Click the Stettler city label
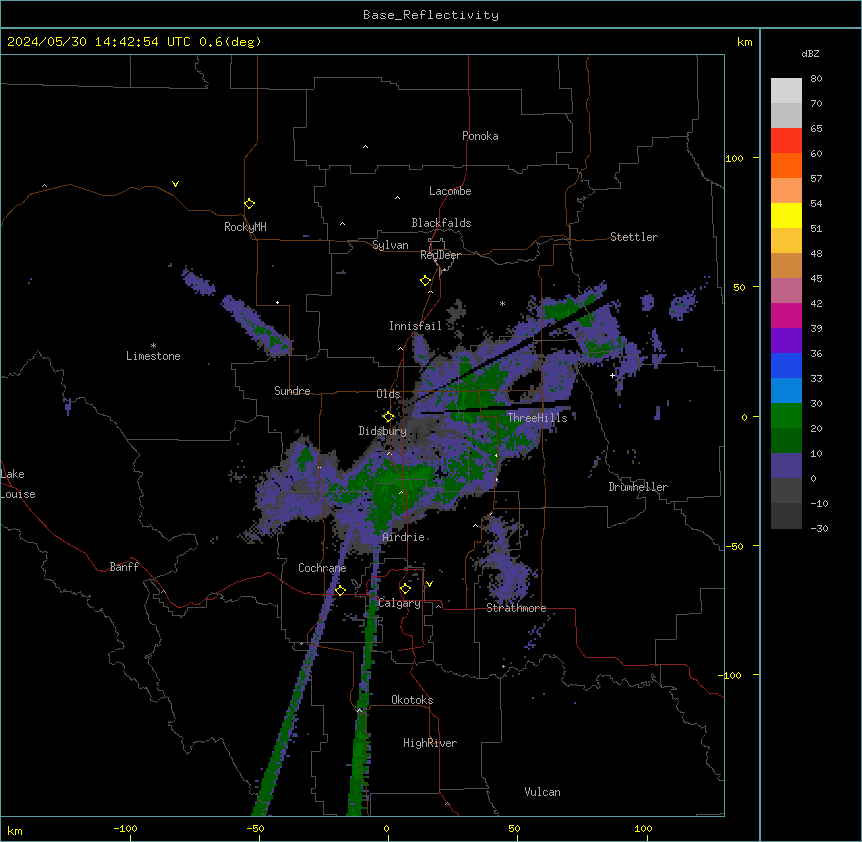 pos(634,237)
